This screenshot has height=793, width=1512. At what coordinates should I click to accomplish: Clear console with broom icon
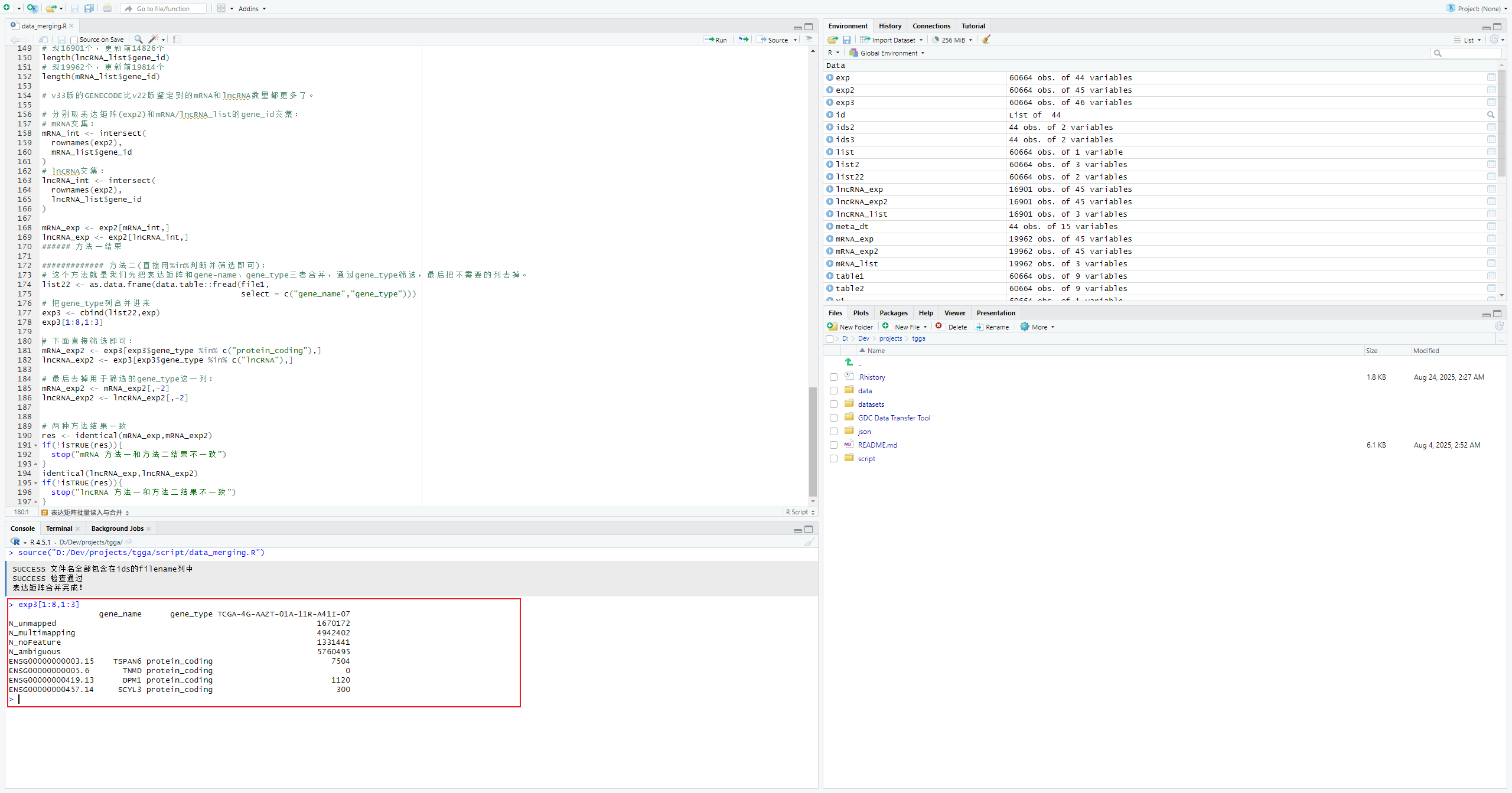click(809, 541)
